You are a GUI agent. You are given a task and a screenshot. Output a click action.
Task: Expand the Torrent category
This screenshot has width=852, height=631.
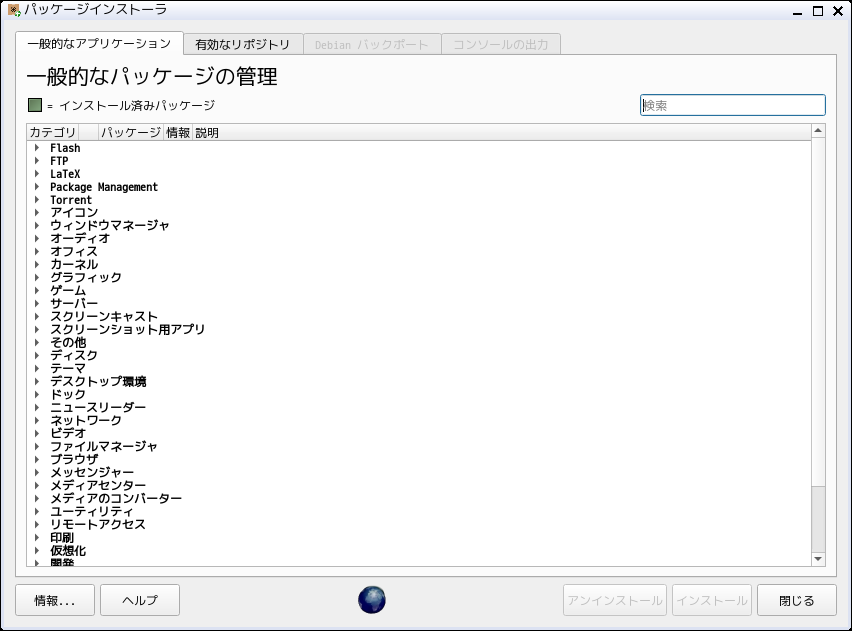pos(36,200)
